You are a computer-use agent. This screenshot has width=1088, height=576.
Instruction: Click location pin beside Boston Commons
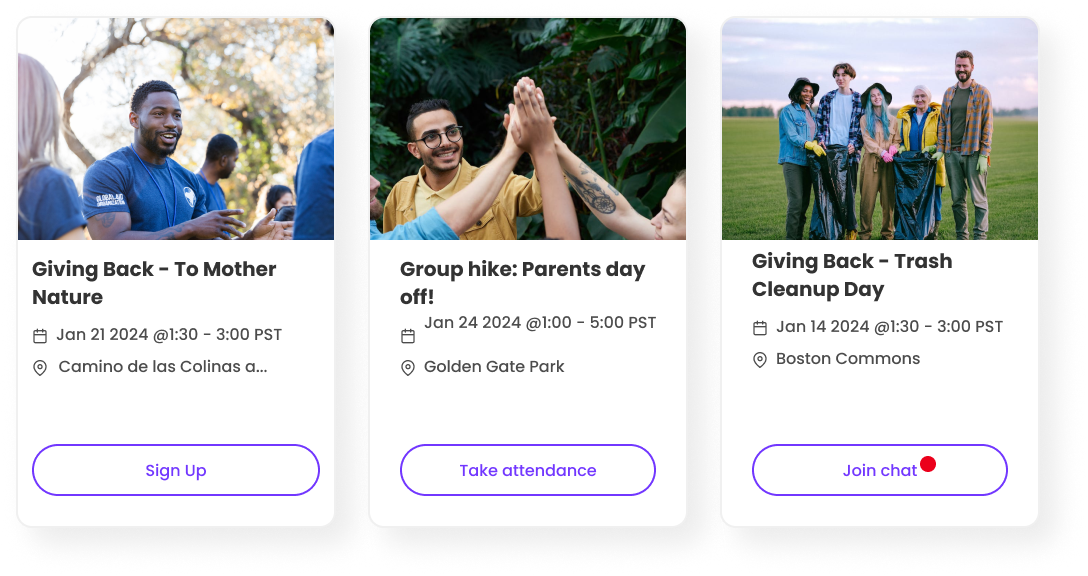(760, 359)
